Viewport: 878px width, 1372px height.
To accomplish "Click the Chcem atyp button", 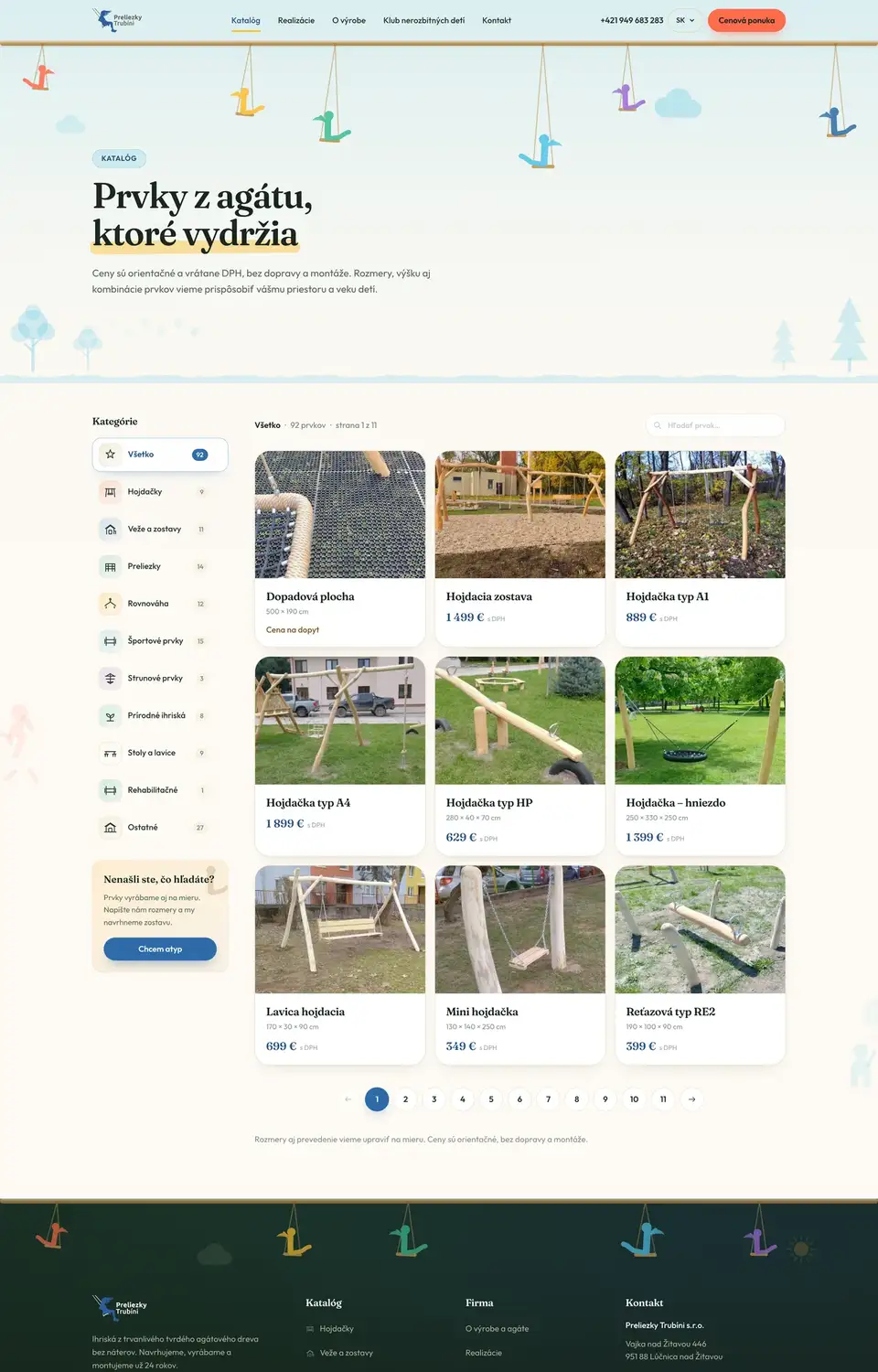I will [x=160, y=949].
